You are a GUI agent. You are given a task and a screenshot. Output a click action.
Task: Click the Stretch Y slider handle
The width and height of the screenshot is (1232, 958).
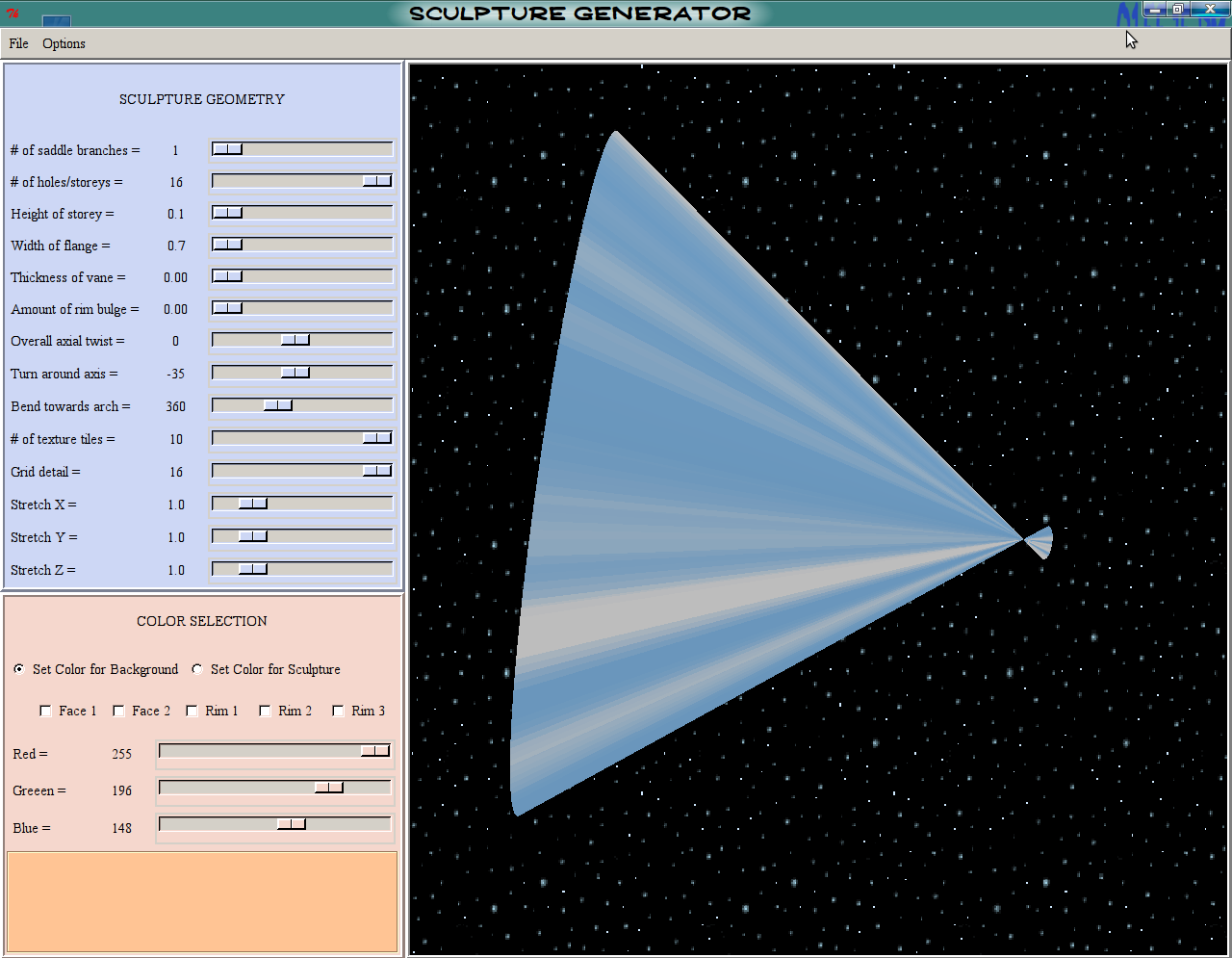pos(253,536)
